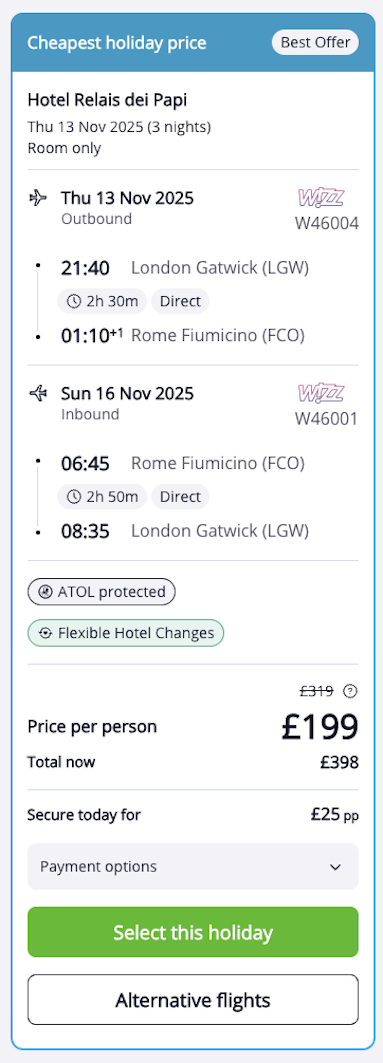Click the ATOL protected label
Viewport: 383px width, 1063px height.
coord(111,592)
